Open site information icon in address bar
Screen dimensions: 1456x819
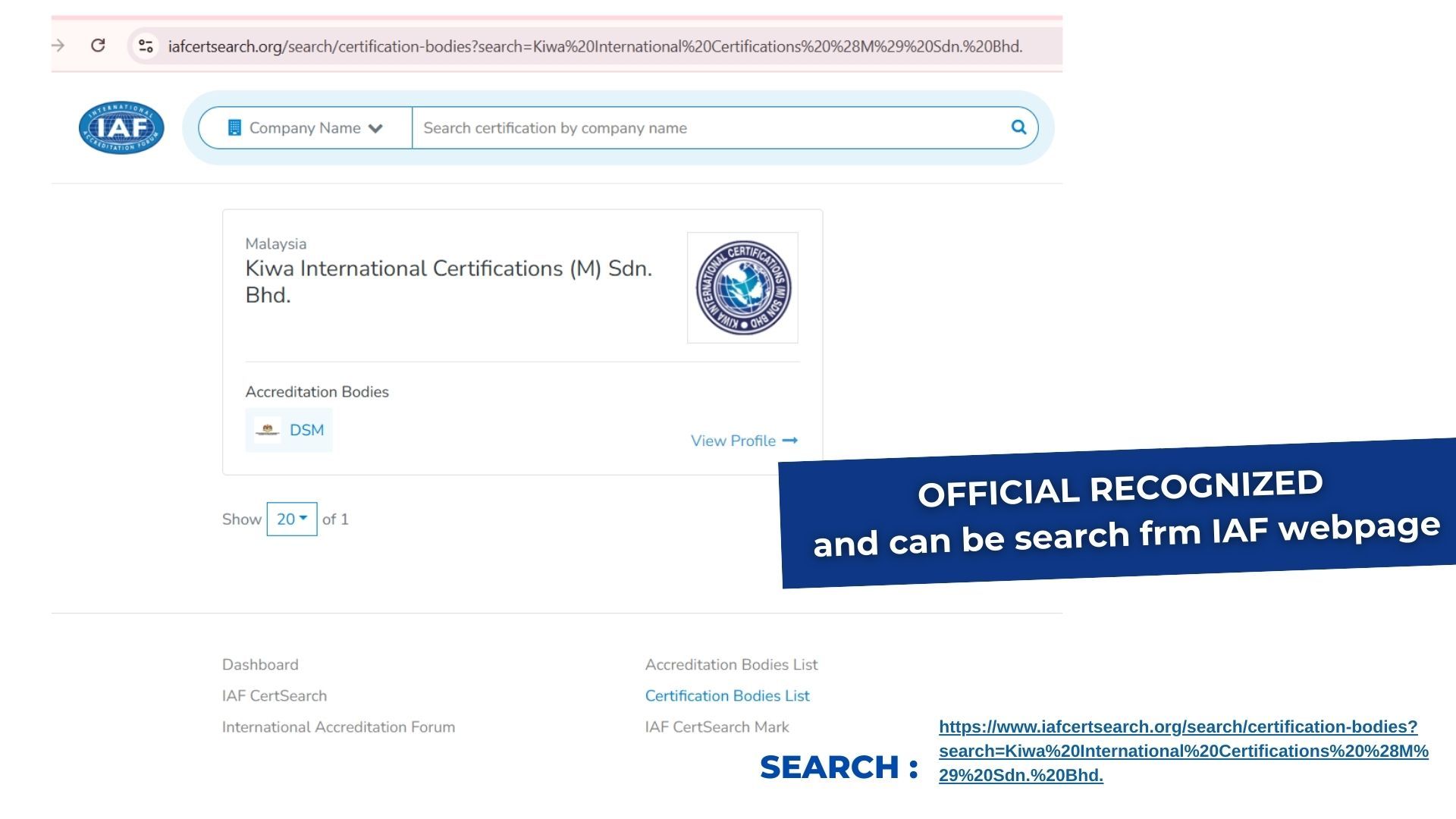point(146,46)
